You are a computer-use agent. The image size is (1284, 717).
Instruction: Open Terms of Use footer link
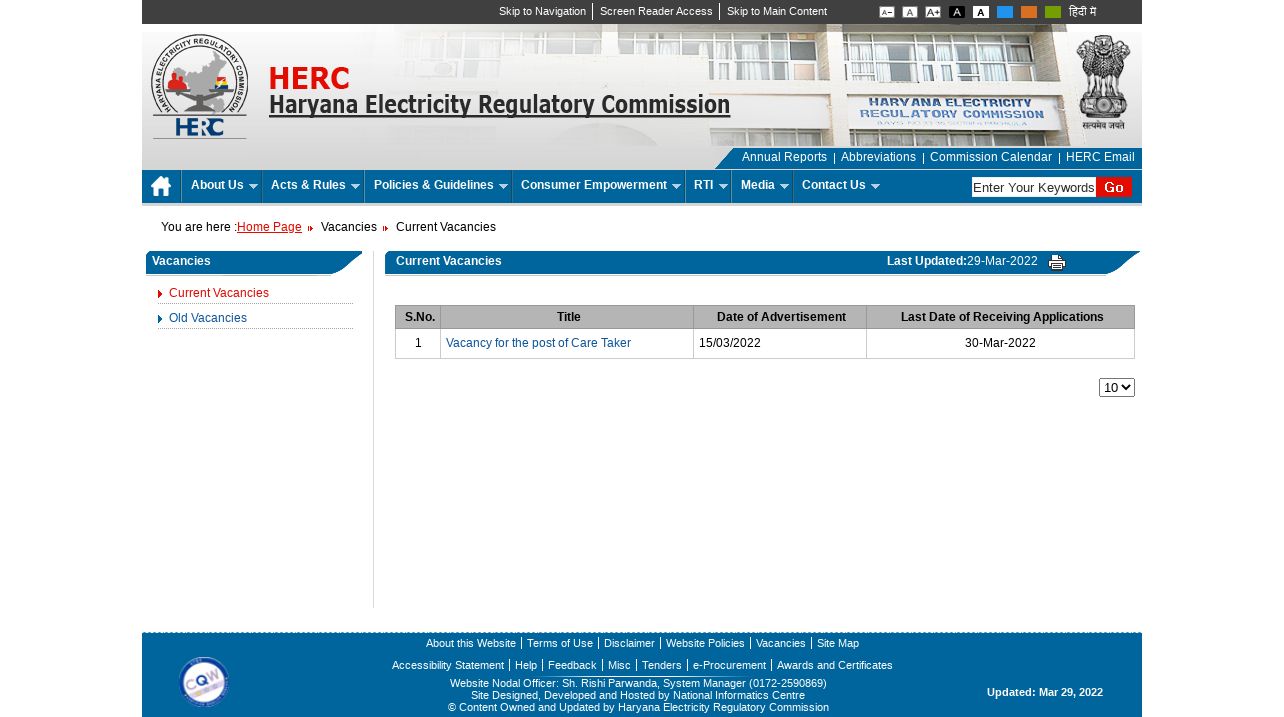(560, 643)
